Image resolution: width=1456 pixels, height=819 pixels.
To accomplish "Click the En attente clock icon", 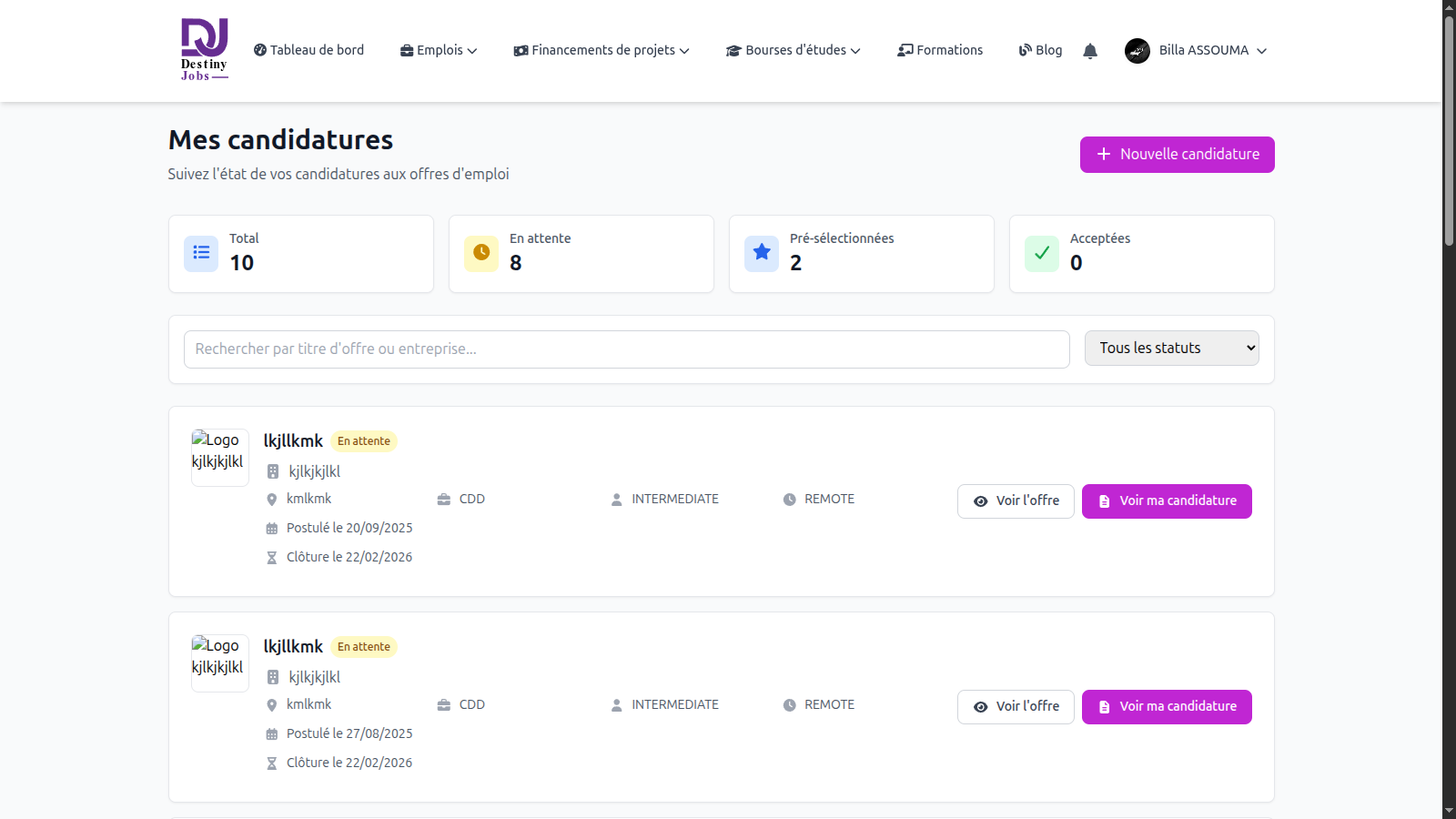I will click(x=481, y=254).
